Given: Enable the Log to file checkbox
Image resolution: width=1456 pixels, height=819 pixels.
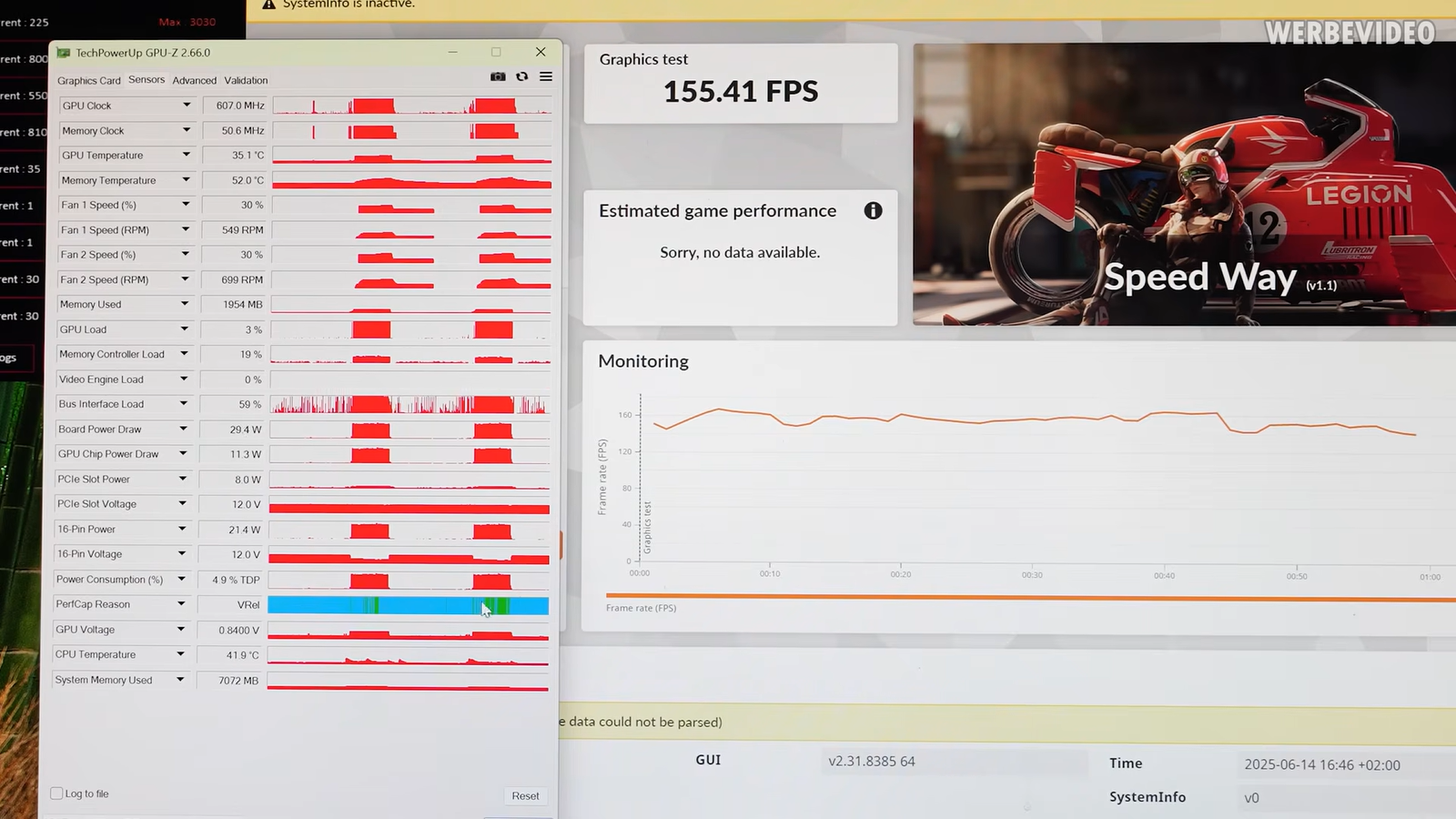Looking at the screenshot, I should (x=56, y=794).
